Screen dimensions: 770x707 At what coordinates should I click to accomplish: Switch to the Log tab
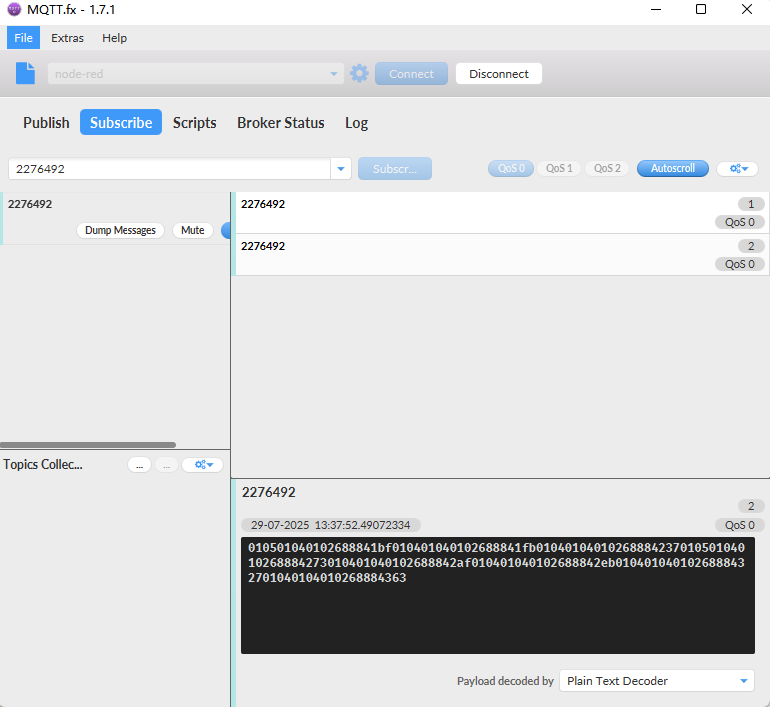[x=357, y=123]
